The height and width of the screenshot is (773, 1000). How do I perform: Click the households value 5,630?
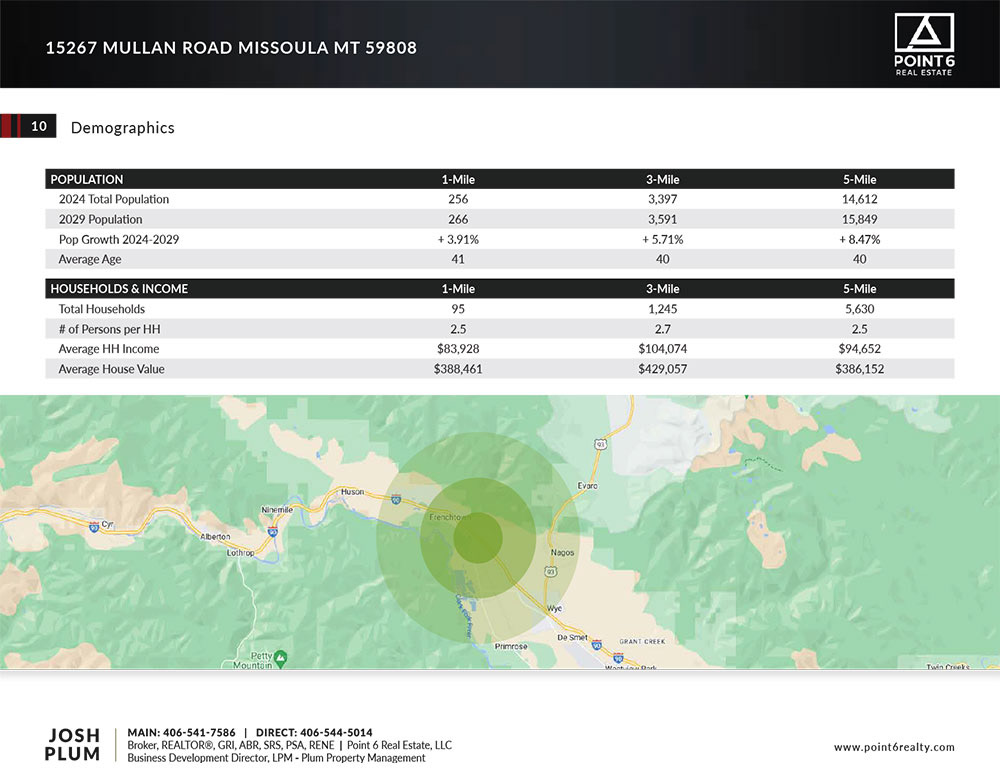(x=860, y=309)
